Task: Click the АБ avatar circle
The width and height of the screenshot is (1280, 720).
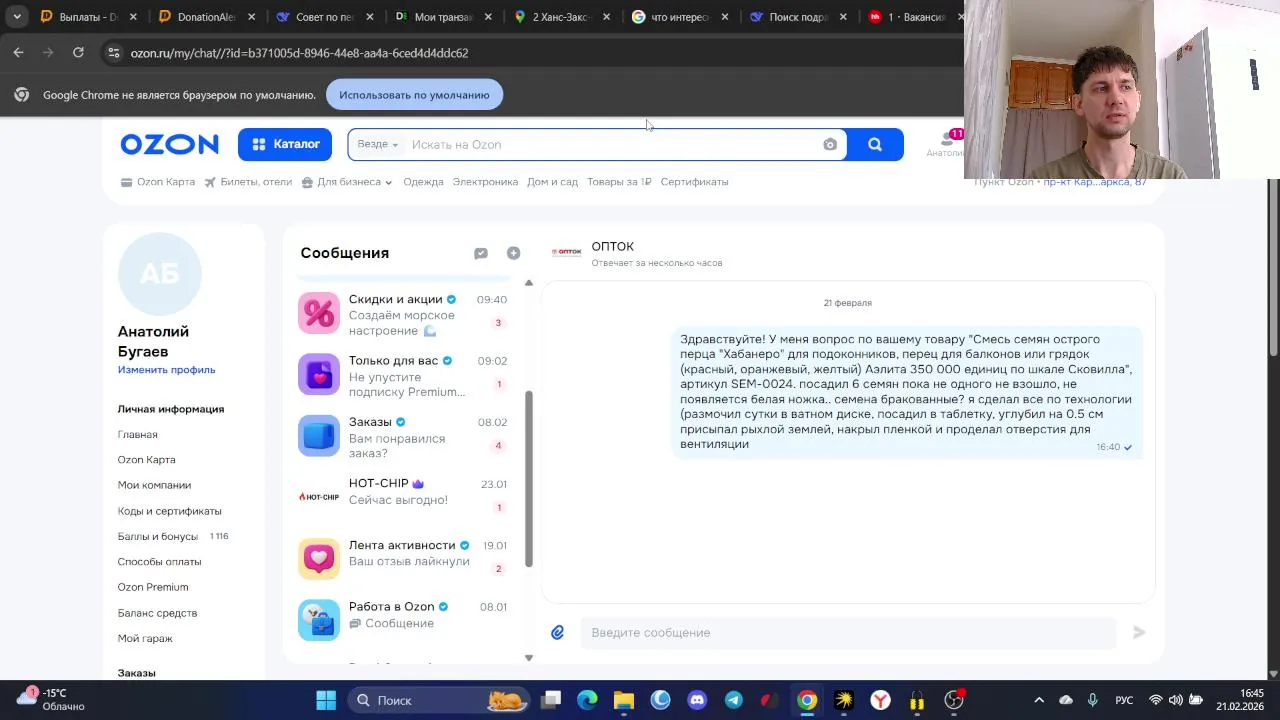Action: pyautogui.click(x=160, y=274)
